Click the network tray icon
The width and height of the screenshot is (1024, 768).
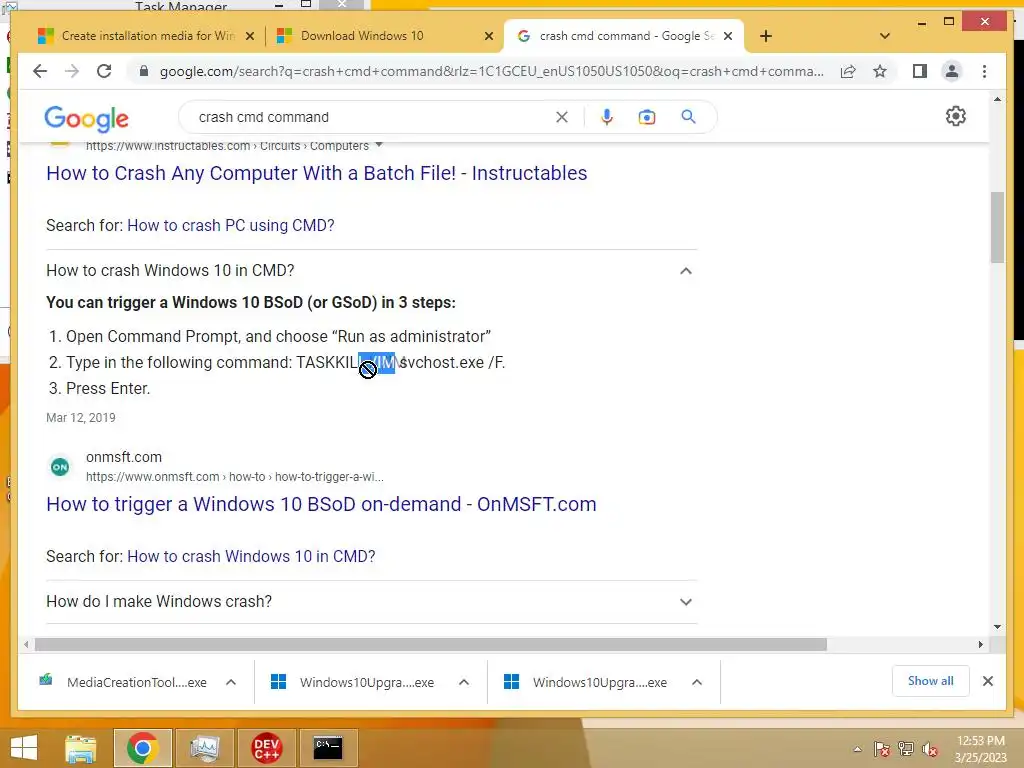coord(906,749)
